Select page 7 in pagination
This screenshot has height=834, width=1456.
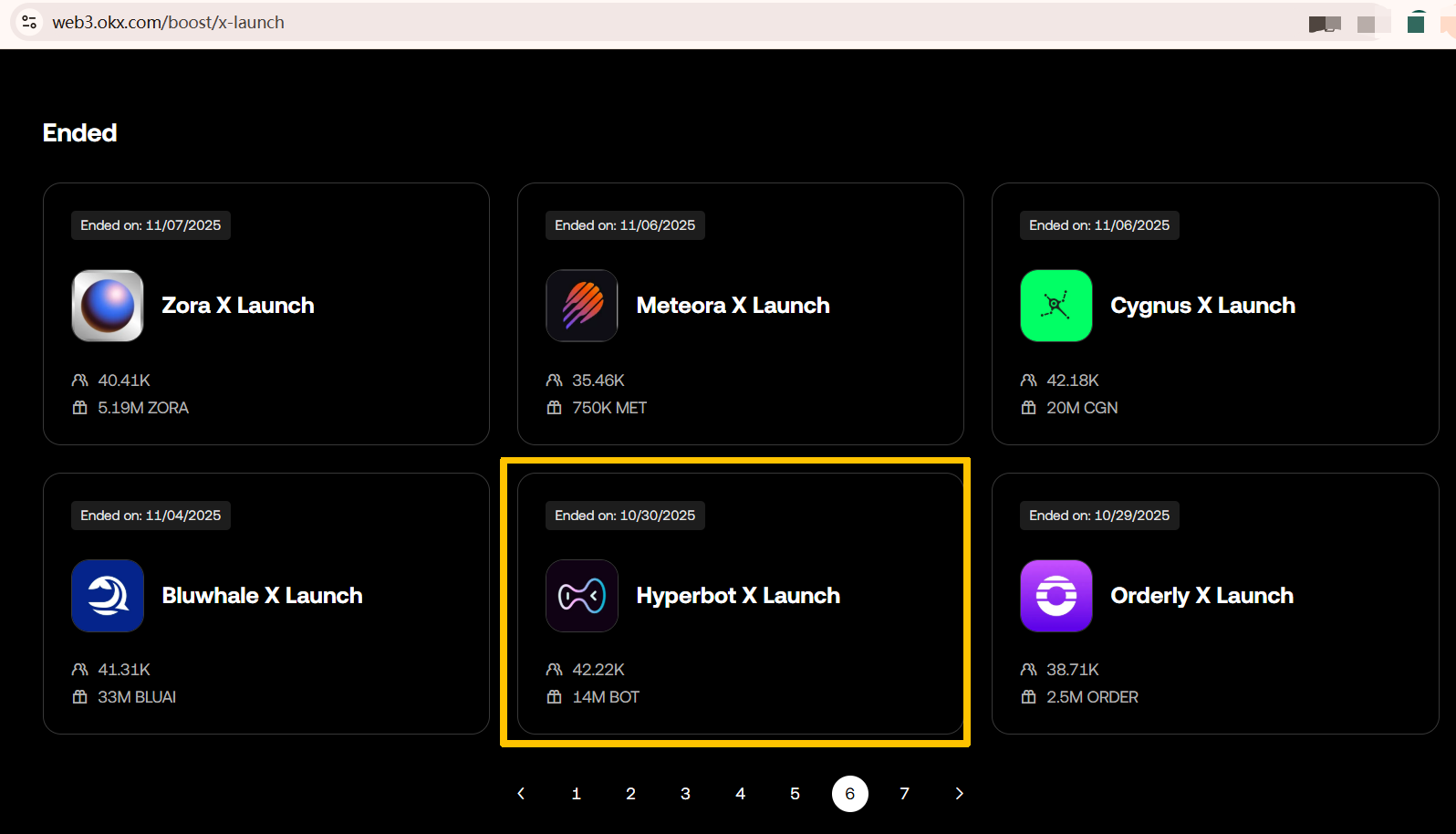coord(904,794)
